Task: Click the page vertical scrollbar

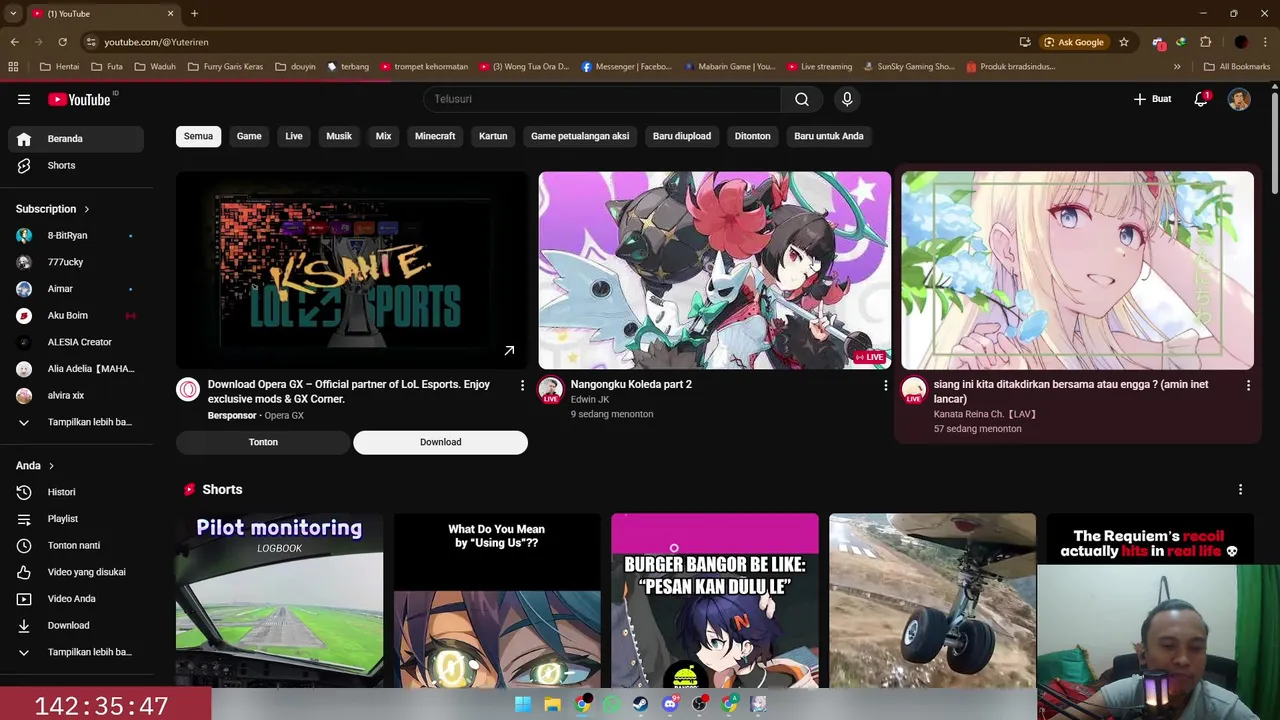Action: (1274, 145)
